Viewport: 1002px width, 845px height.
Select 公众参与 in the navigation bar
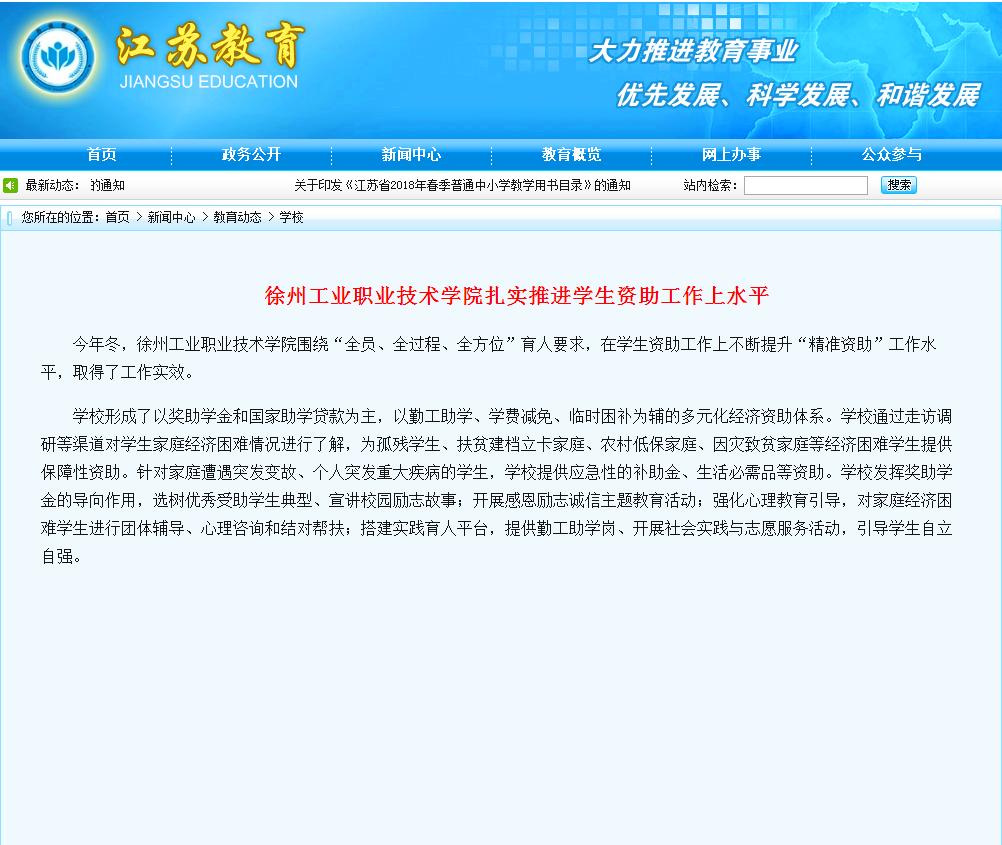[891, 155]
